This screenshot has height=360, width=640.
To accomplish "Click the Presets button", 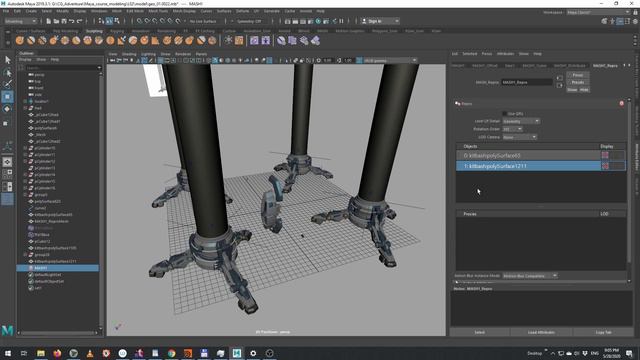I will 578,82.
